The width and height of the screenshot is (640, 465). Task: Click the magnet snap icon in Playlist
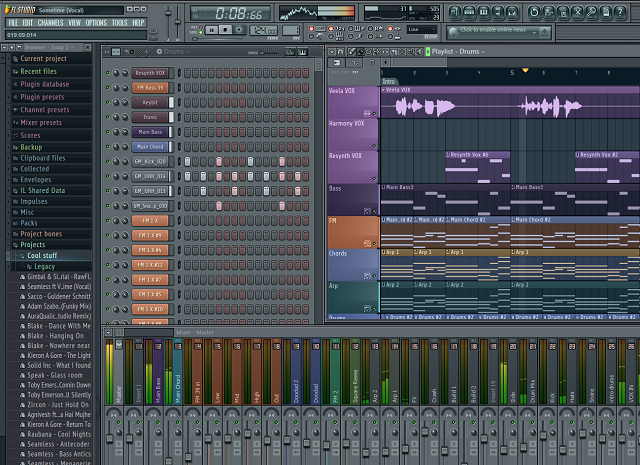(340, 52)
